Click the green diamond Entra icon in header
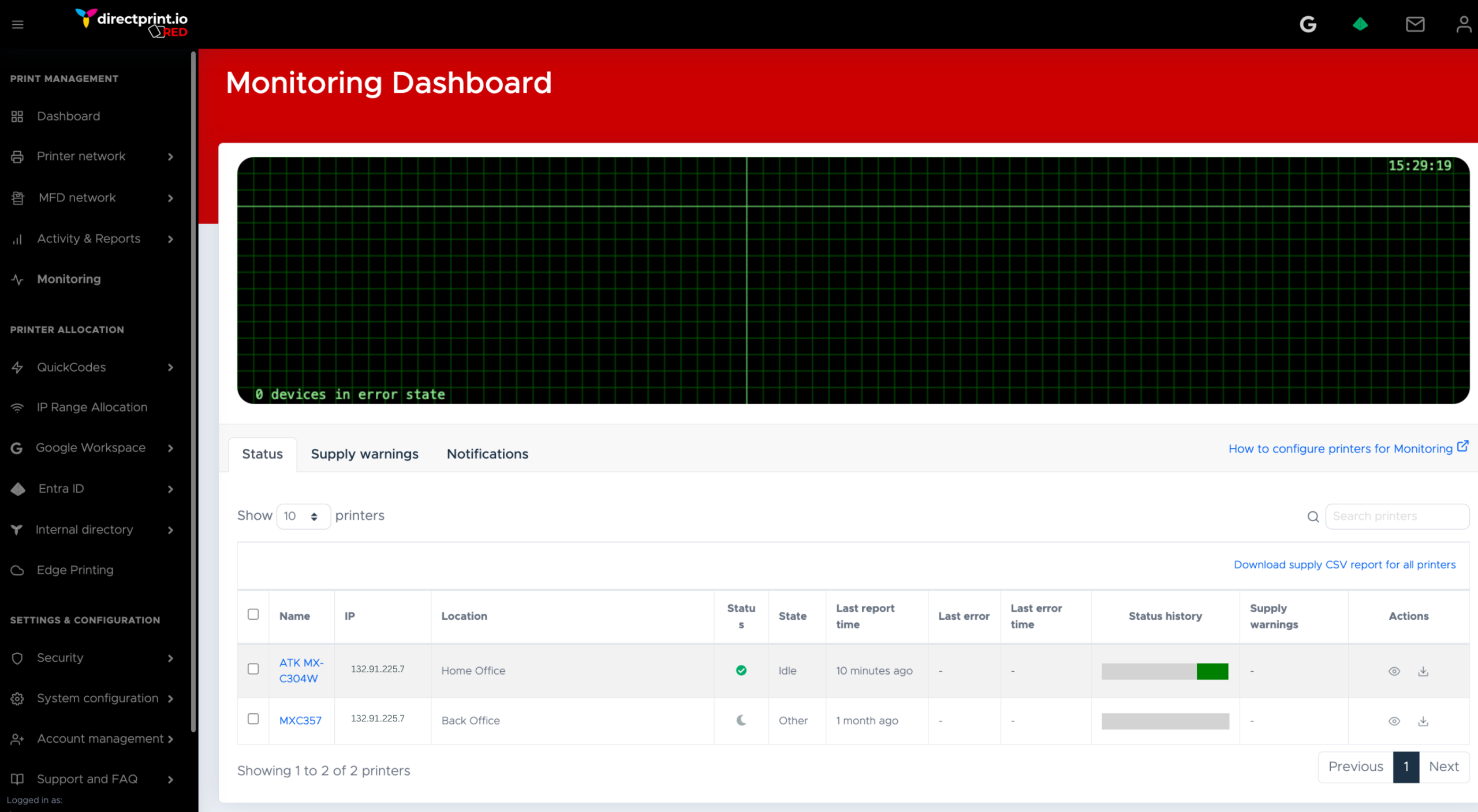The image size is (1478, 812). tap(1360, 24)
